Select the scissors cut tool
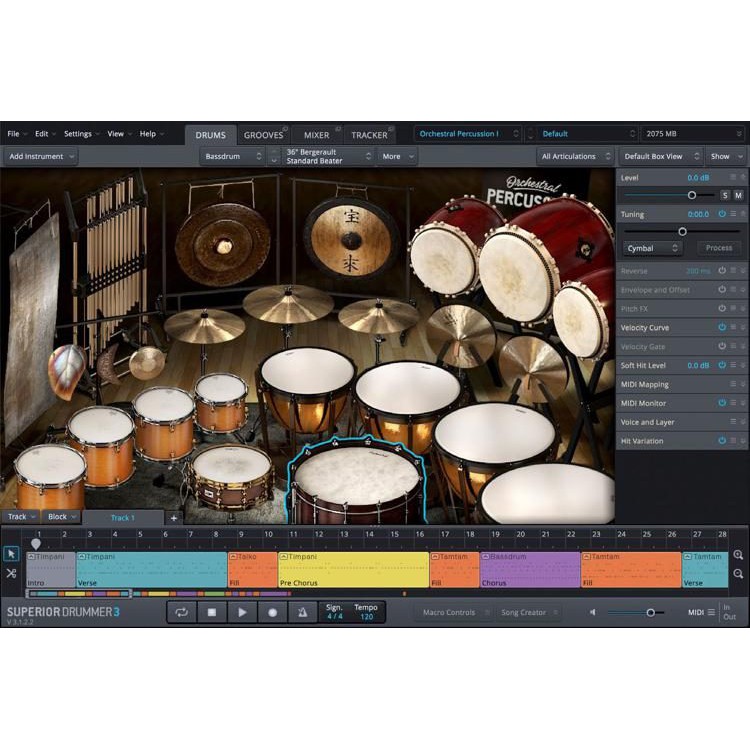This screenshot has height=750, width=750. click(x=11, y=573)
